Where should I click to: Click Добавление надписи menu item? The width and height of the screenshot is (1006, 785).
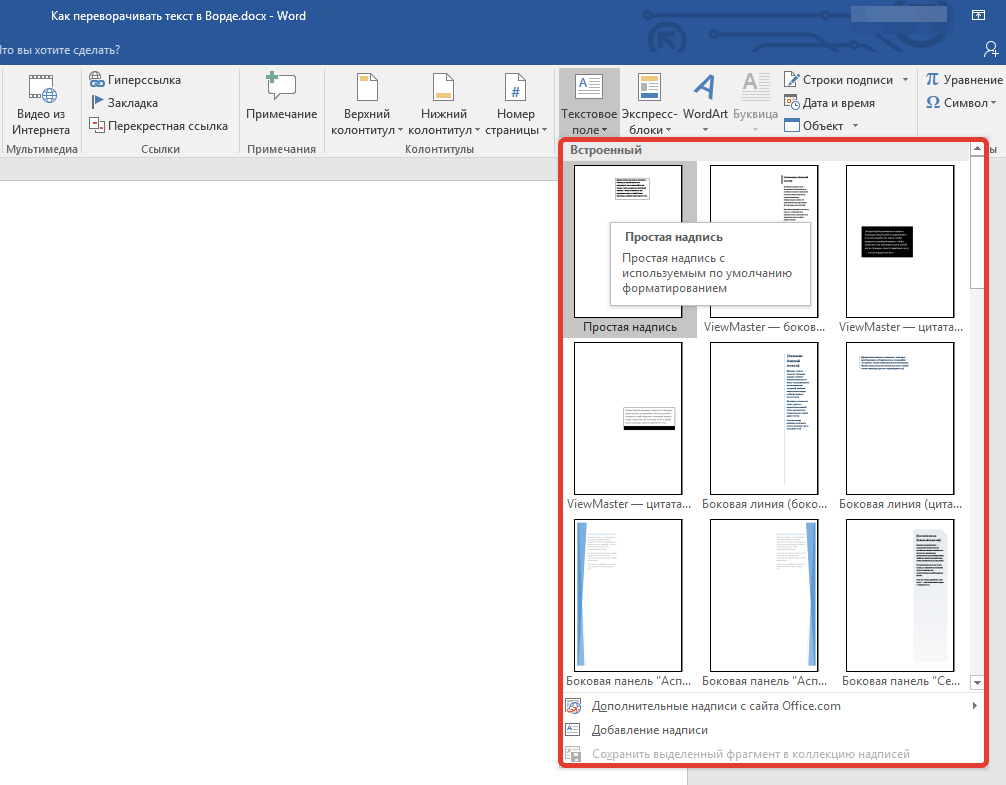[772, 730]
